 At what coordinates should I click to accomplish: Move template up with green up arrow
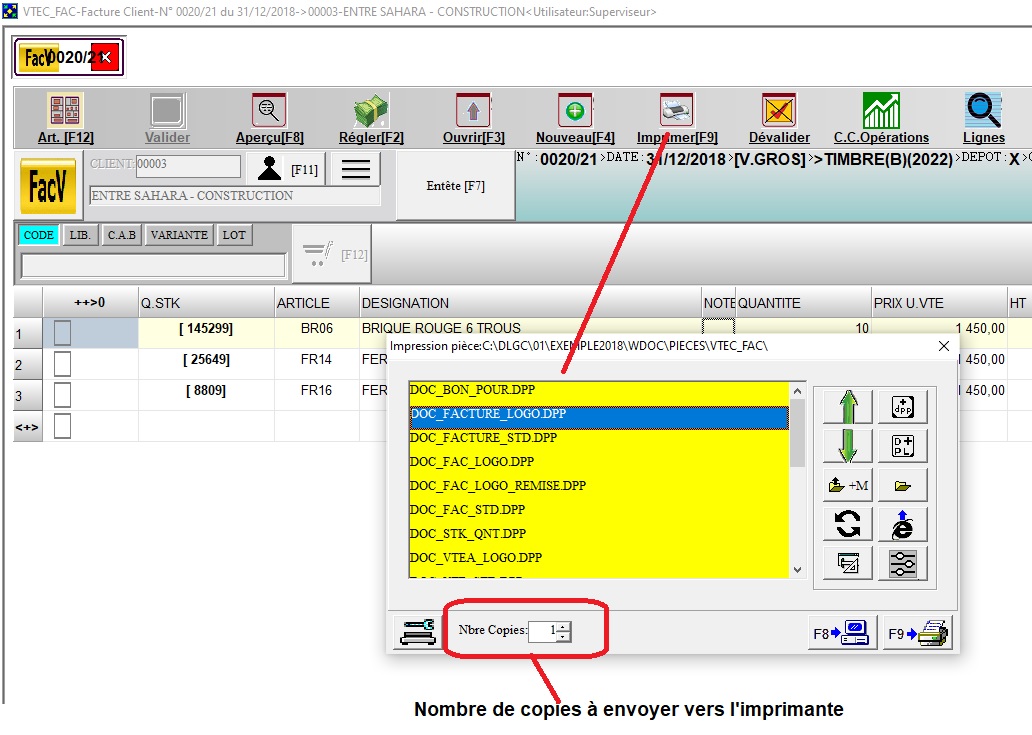(x=848, y=407)
